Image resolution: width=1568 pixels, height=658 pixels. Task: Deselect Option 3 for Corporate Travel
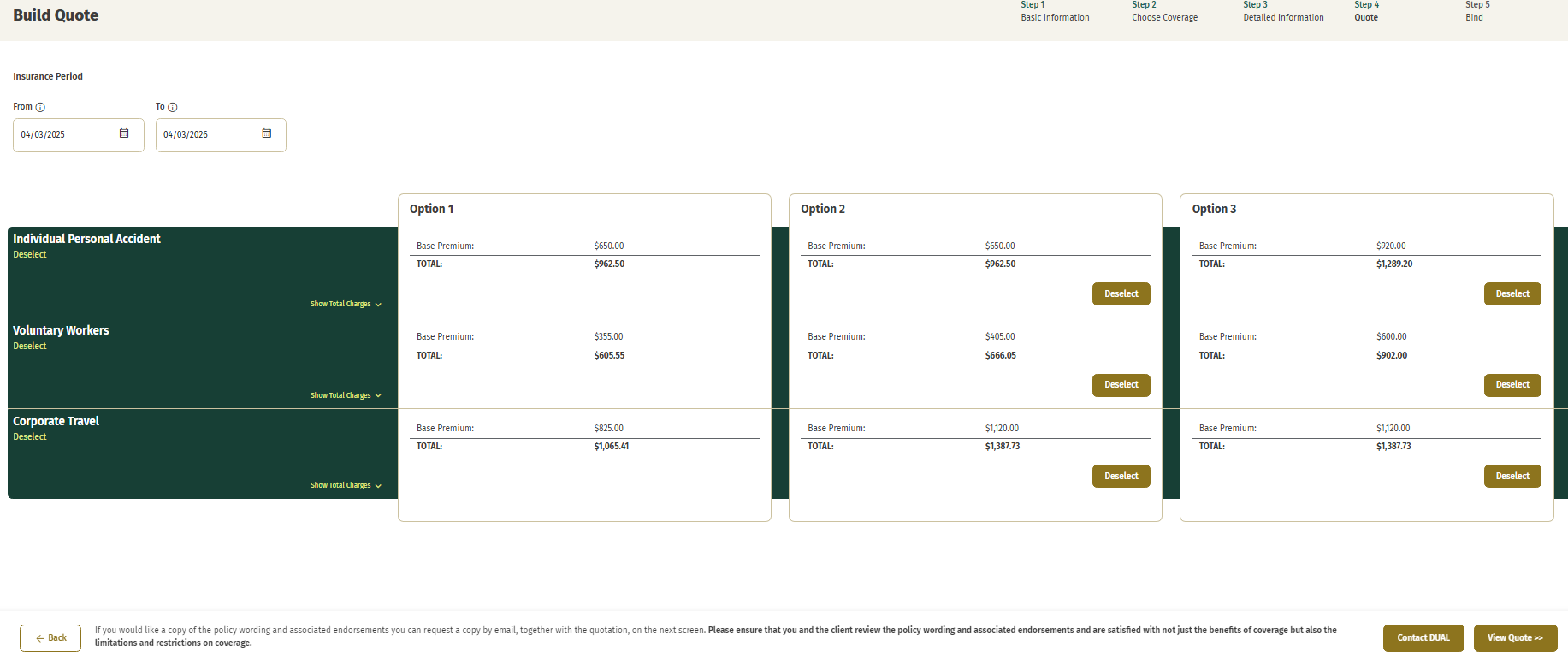click(1512, 476)
